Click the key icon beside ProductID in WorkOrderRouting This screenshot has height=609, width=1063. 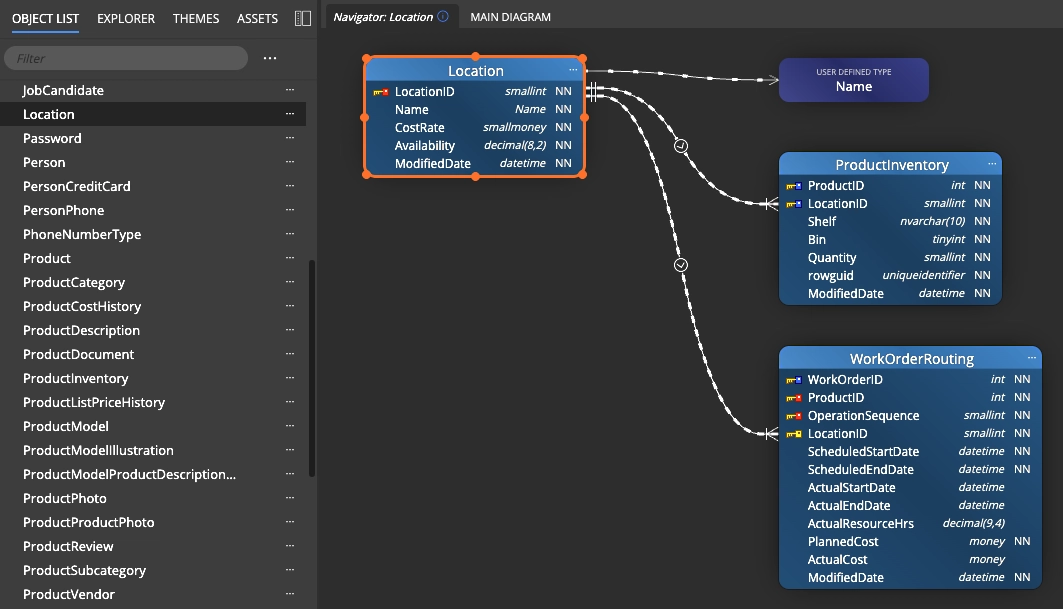[794, 398]
